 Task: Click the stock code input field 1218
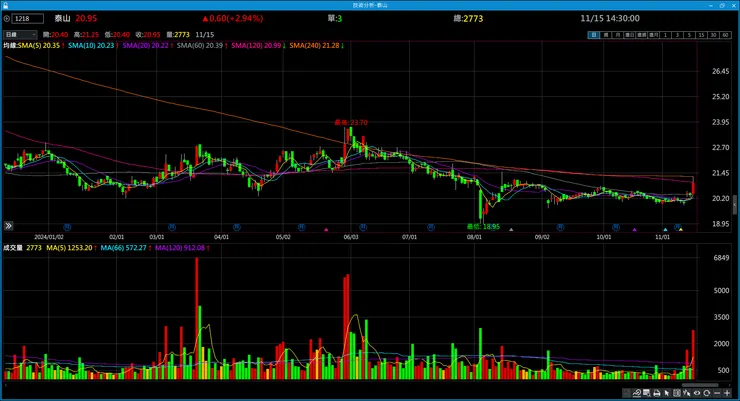28,19
